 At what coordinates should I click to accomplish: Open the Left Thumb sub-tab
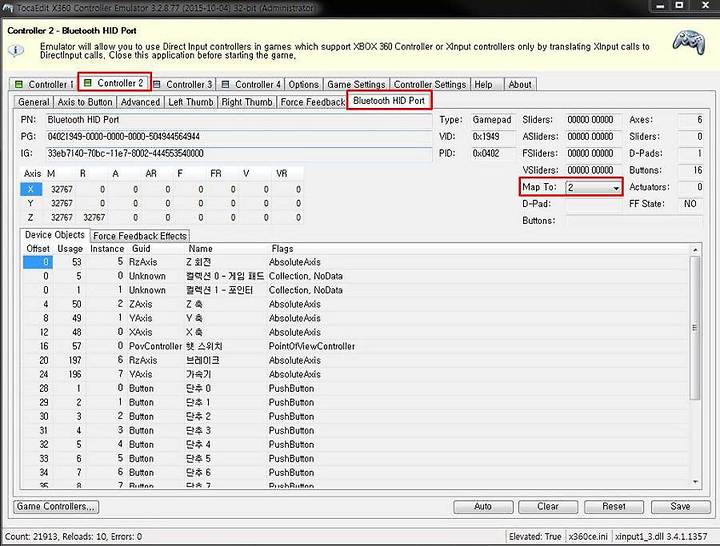pyautogui.click(x=191, y=102)
